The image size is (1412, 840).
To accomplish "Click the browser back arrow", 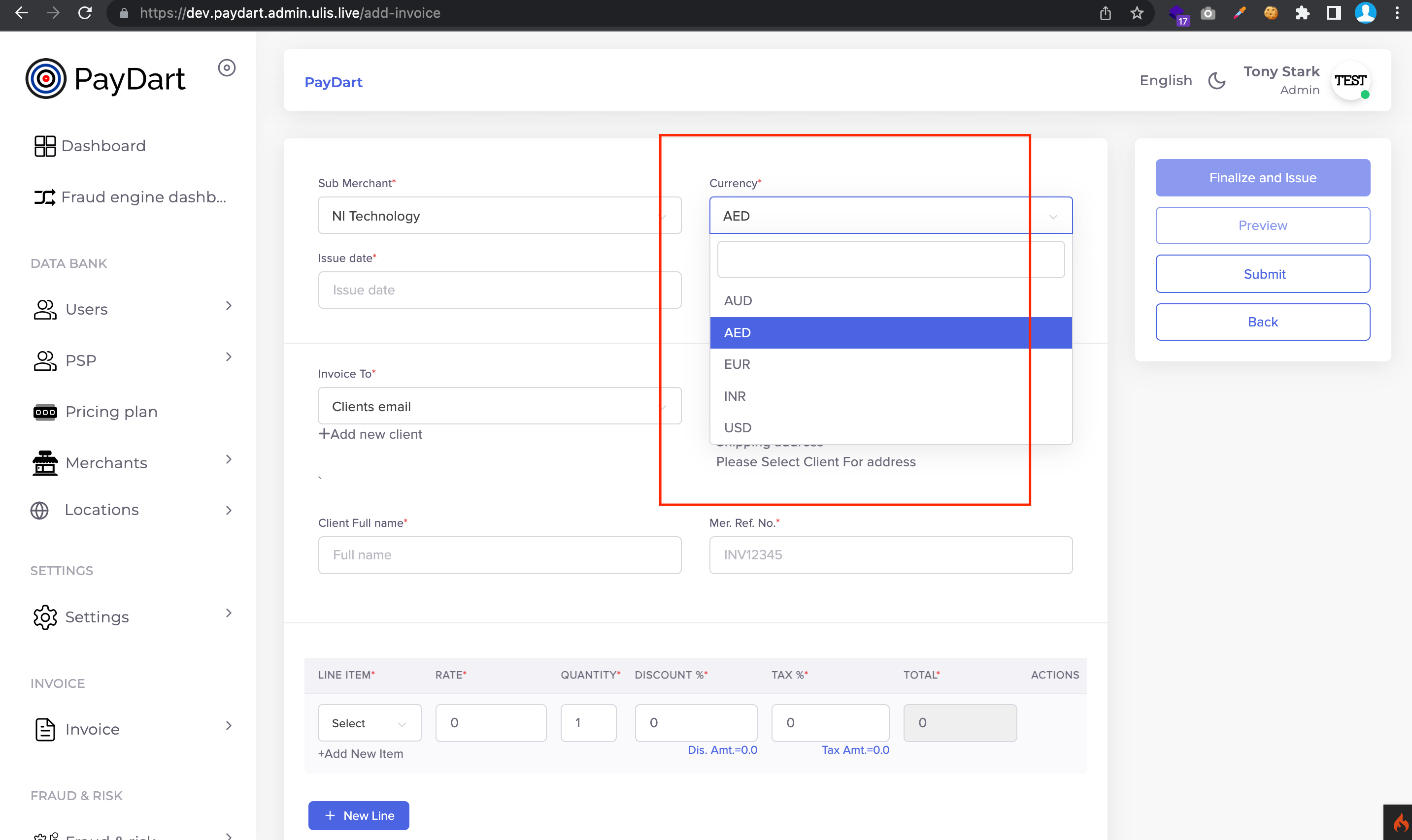I will coord(22,12).
